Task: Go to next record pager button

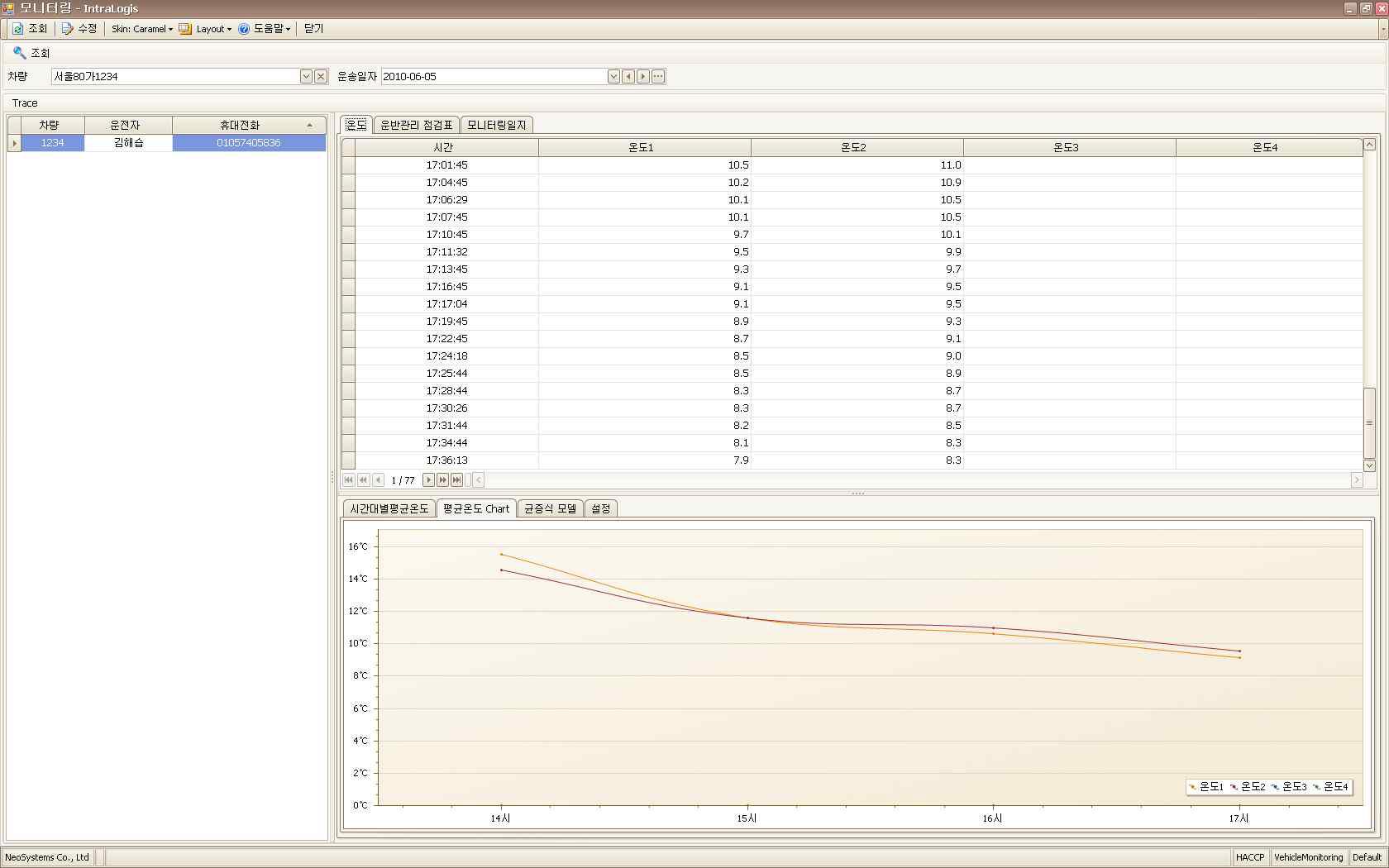Action: pos(428,479)
